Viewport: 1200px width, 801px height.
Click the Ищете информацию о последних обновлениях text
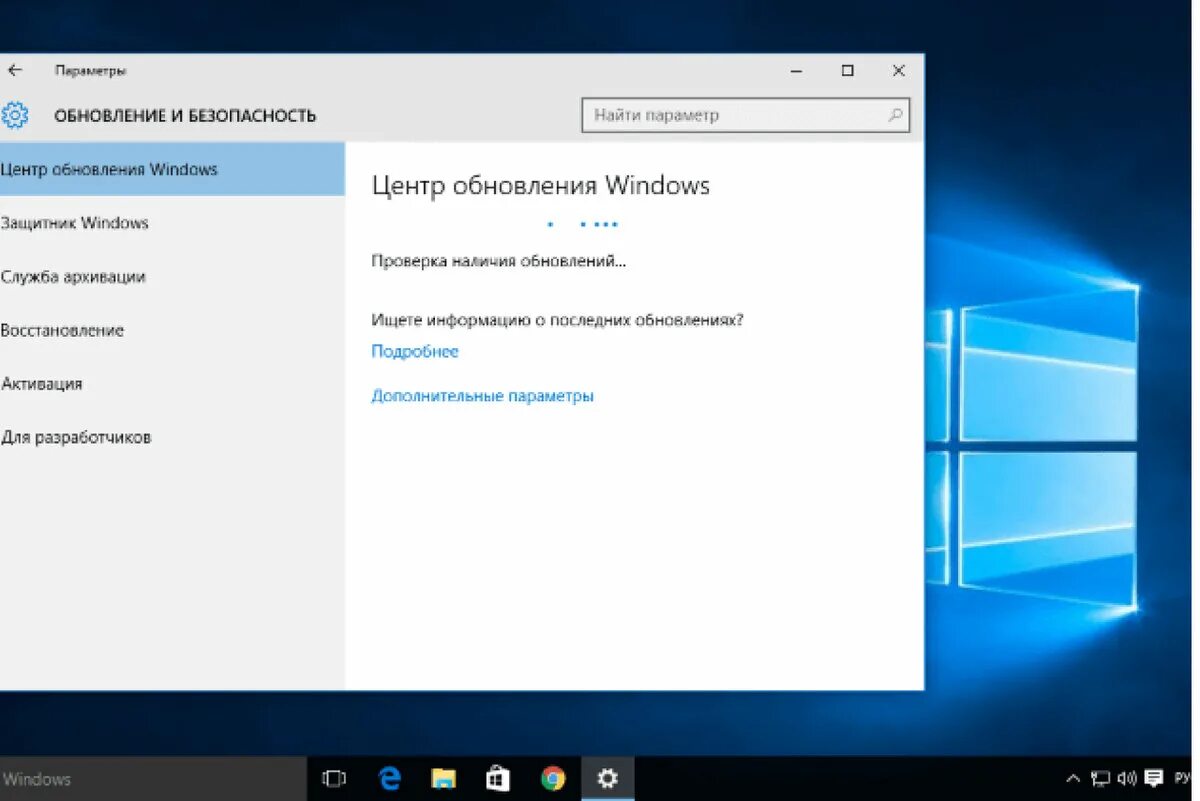pyautogui.click(x=558, y=320)
